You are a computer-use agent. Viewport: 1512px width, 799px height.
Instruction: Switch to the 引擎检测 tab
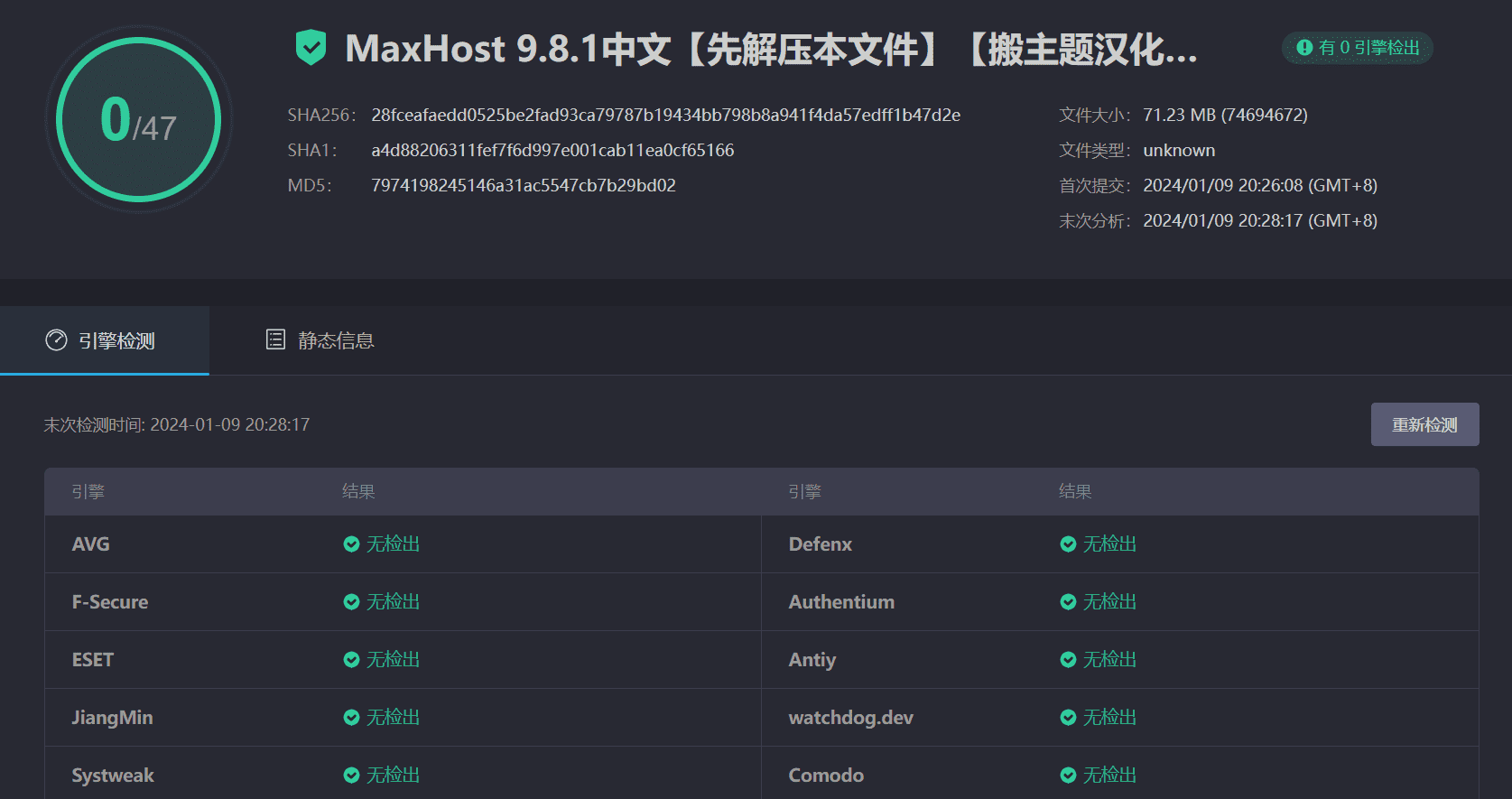[x=105, y=340]
